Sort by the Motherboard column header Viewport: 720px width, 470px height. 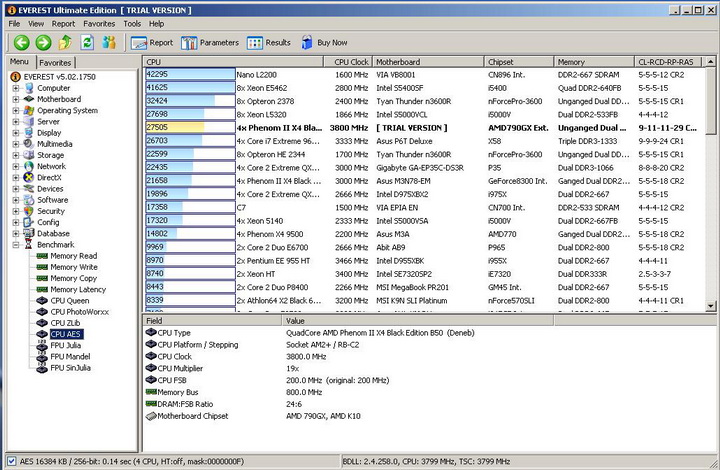click(x=428, y=62)
